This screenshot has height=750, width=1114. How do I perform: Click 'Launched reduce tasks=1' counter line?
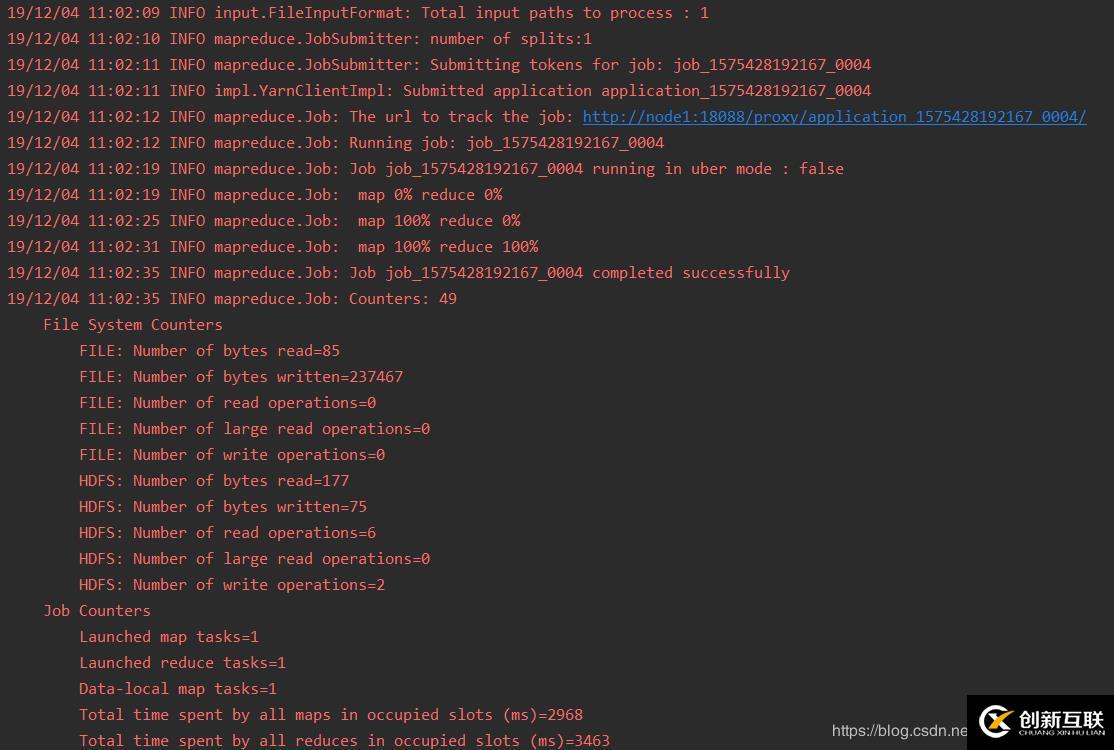tap(183, 663)
